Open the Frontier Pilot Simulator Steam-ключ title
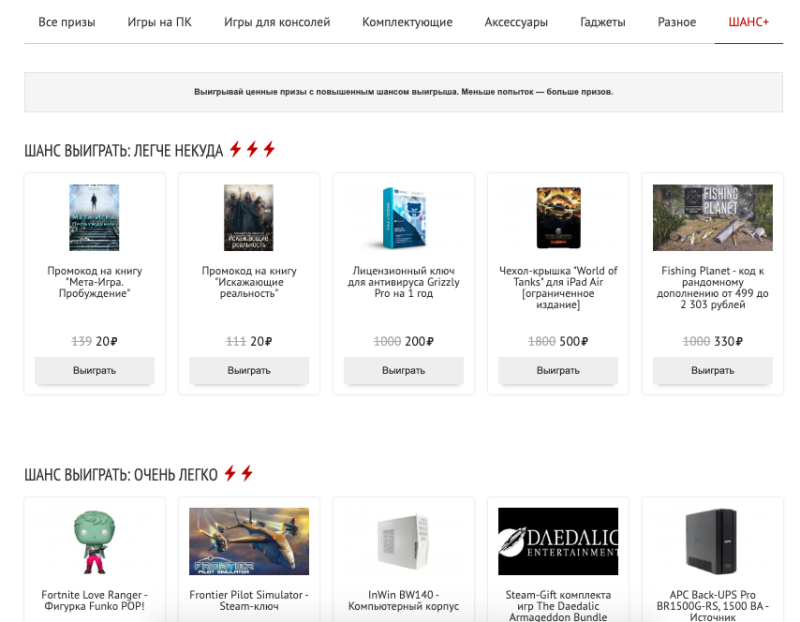The height and width of the screenshot is (622, 800). 249,600
